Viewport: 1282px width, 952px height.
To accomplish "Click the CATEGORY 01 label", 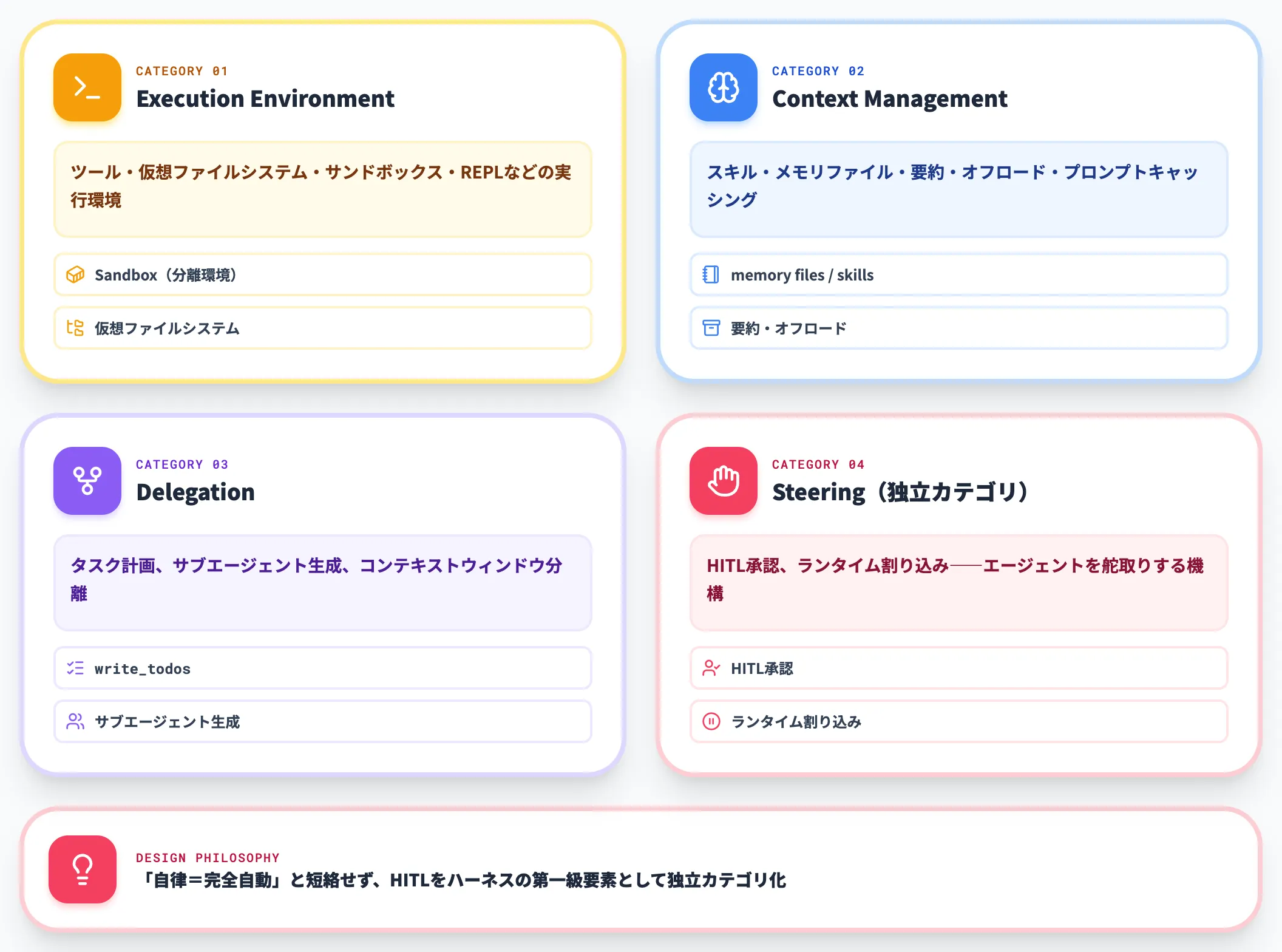I will point(181,71).
